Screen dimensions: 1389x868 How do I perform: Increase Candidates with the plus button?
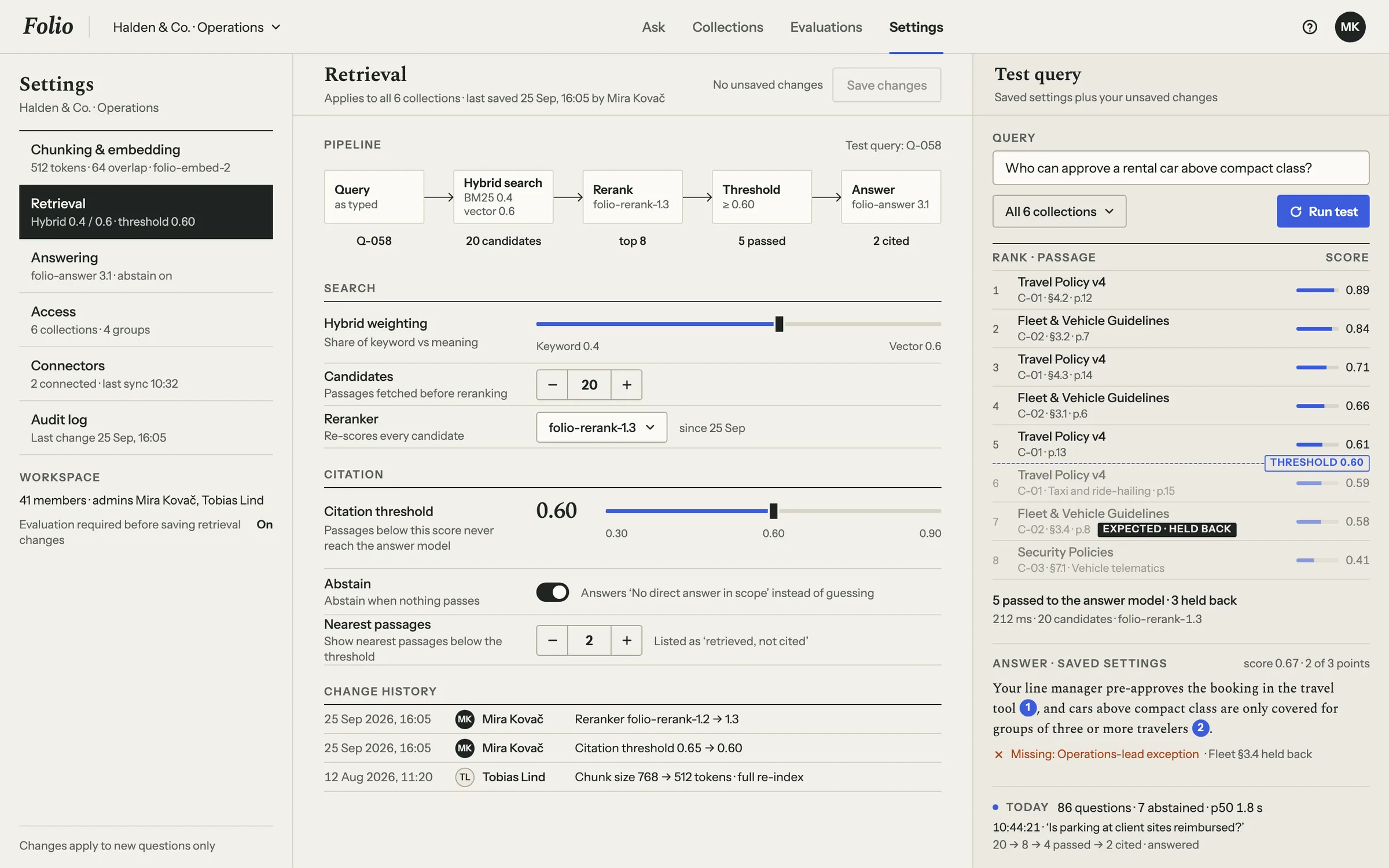[627, 385]
